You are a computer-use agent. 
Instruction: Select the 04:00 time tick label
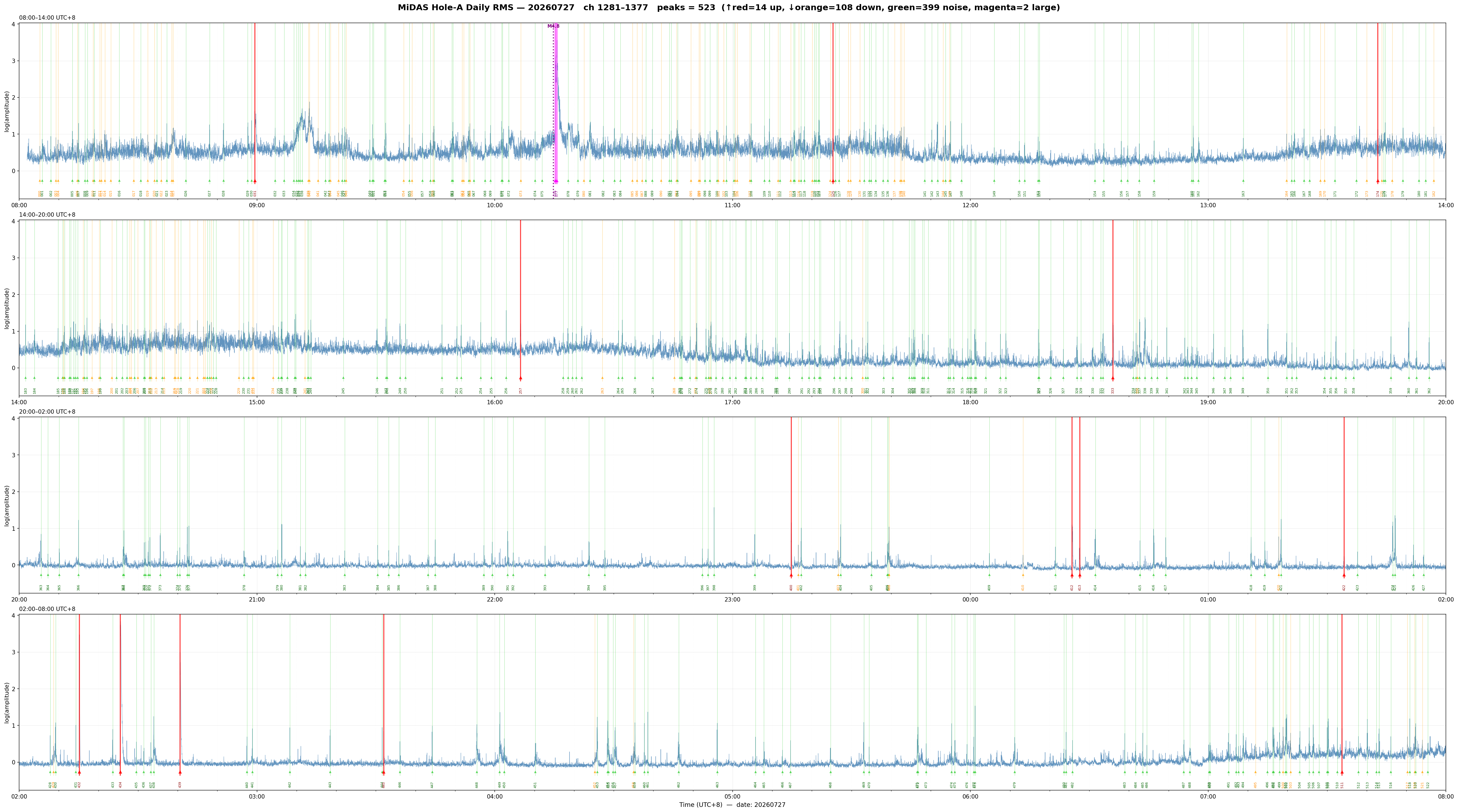(x=495, y=796)
